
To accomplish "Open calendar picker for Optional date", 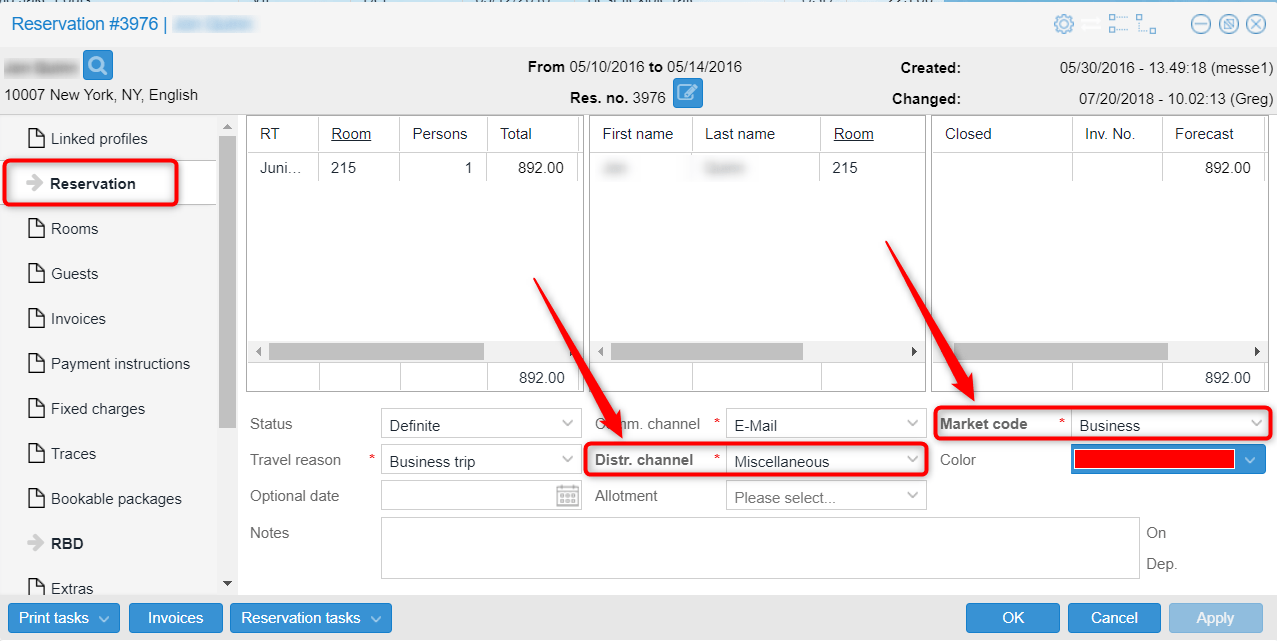I will coord(568,496).
